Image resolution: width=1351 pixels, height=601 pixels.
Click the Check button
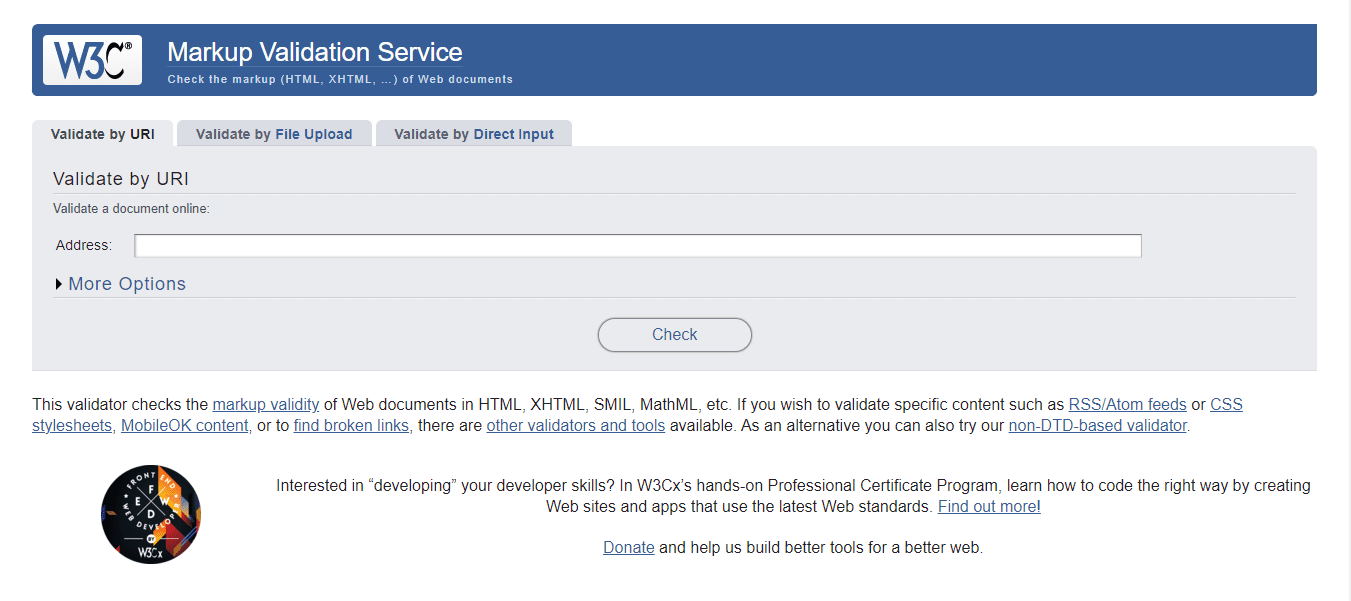coord(675,335)
